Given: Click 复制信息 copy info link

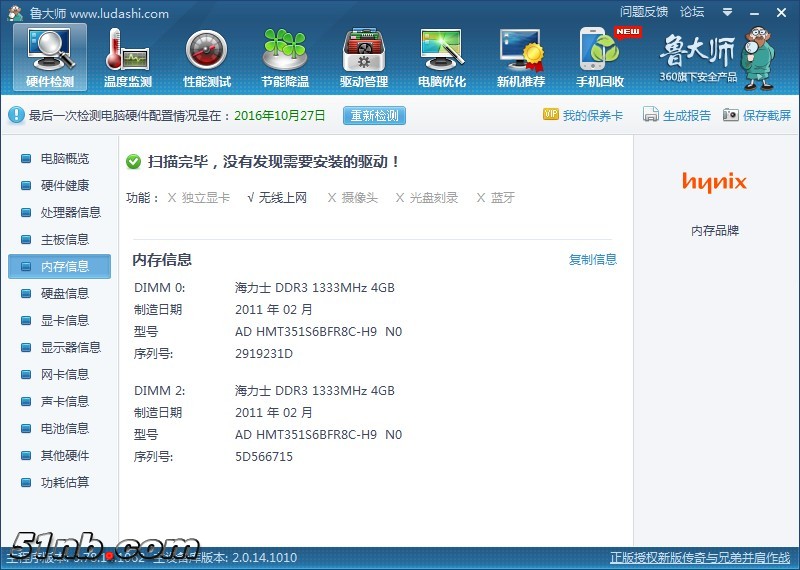Looking at the screenshot, I should tap(593, 260).
